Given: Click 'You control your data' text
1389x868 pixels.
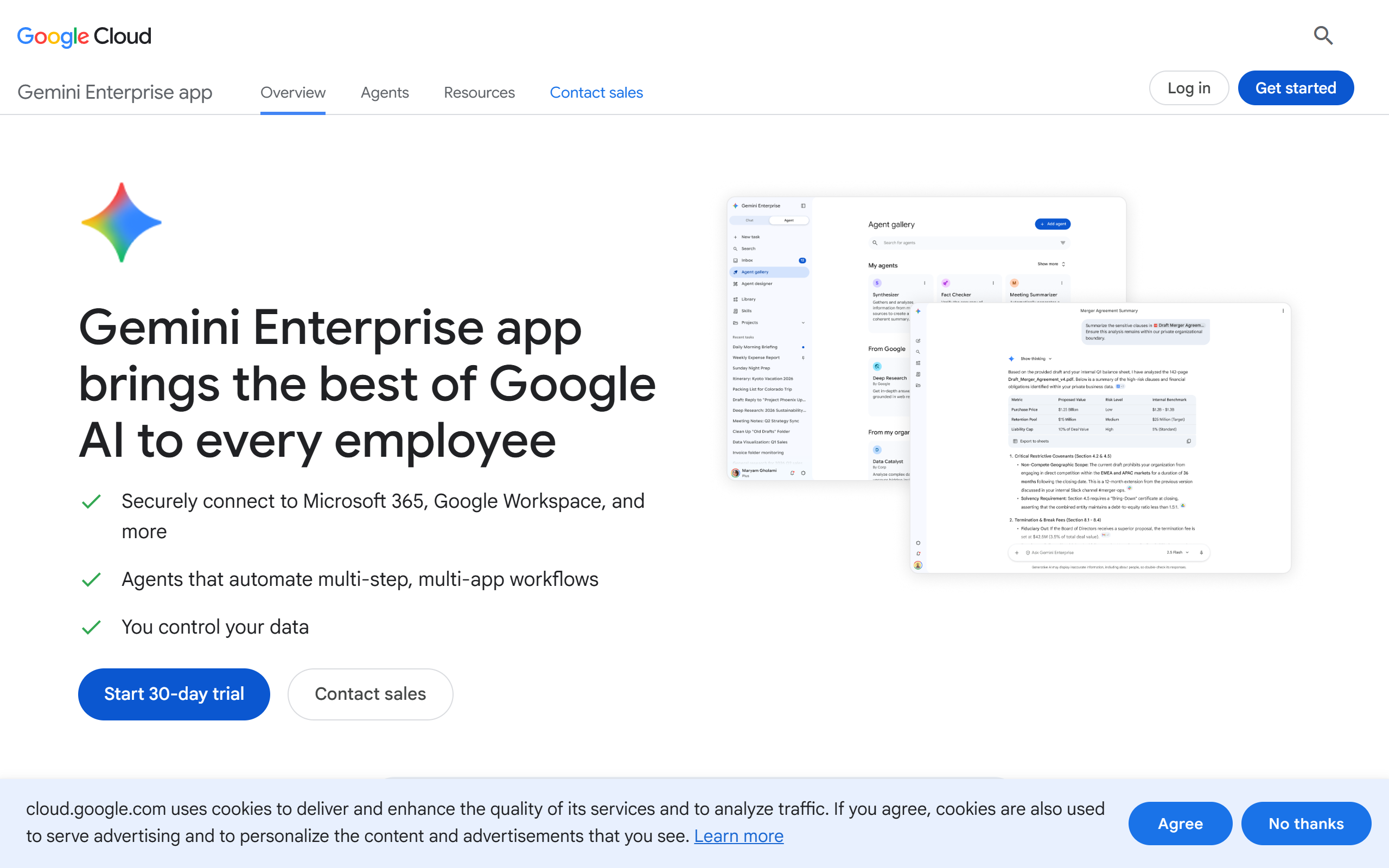Looking at the screenshot, I should coord(215,627).
